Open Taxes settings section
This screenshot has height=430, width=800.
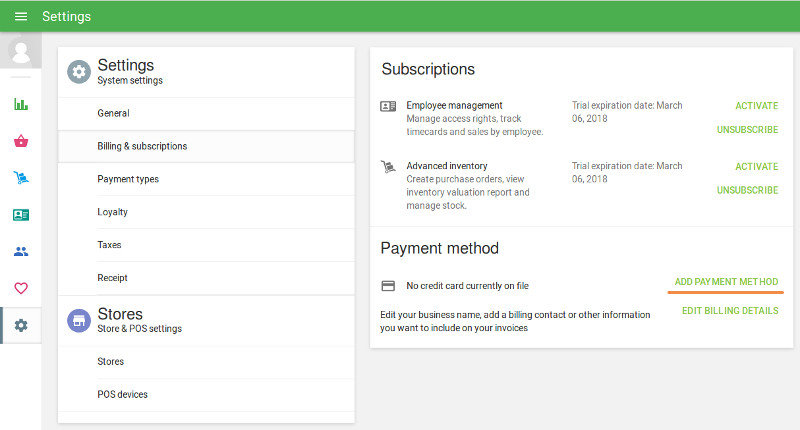tap(109, 245)
